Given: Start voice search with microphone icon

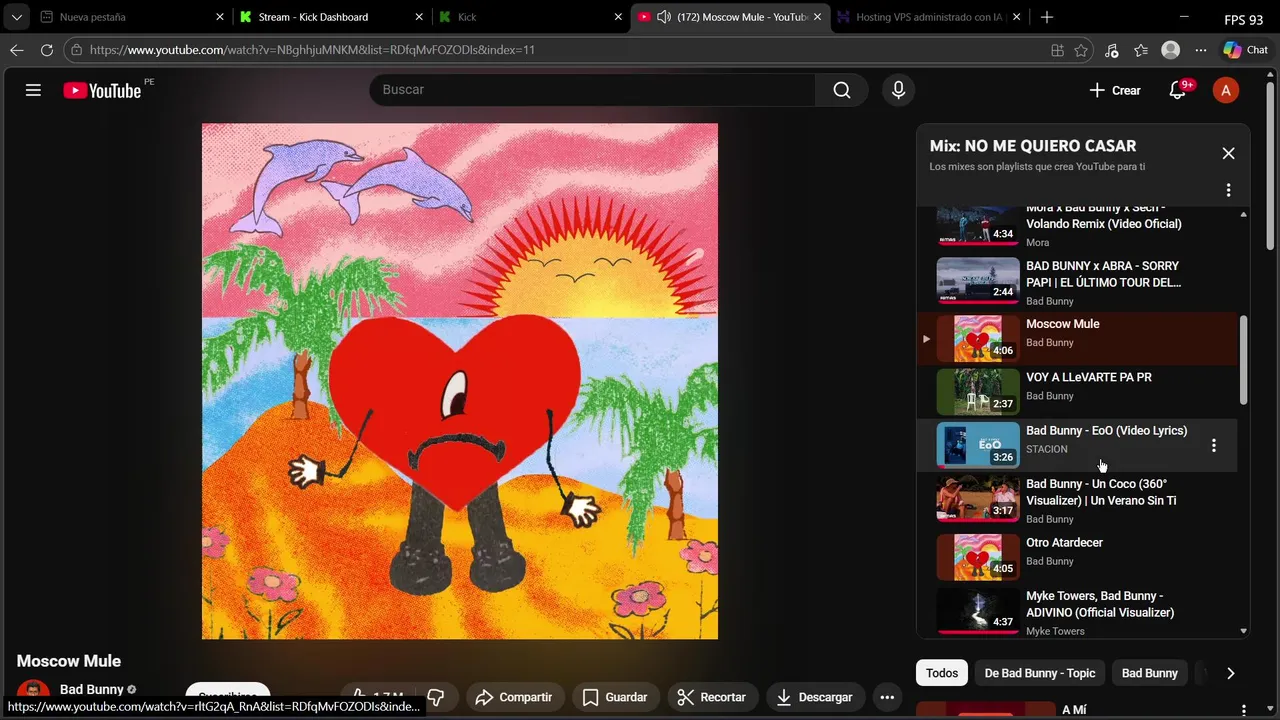Looking at the screenshot, I should click(898, 90).
